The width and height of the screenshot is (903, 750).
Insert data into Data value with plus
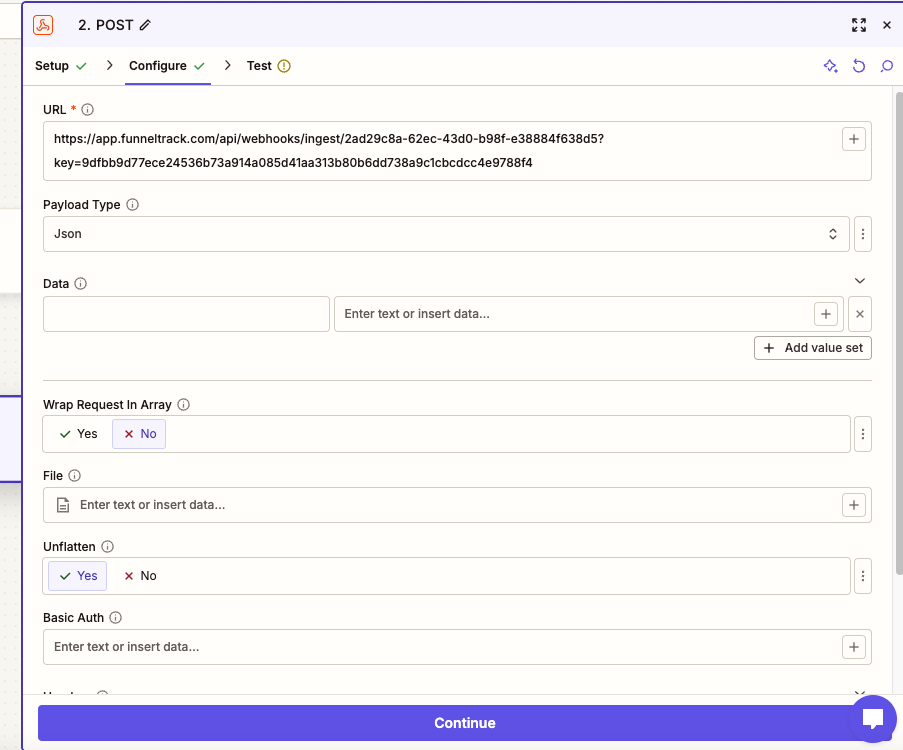pos(826,314)
